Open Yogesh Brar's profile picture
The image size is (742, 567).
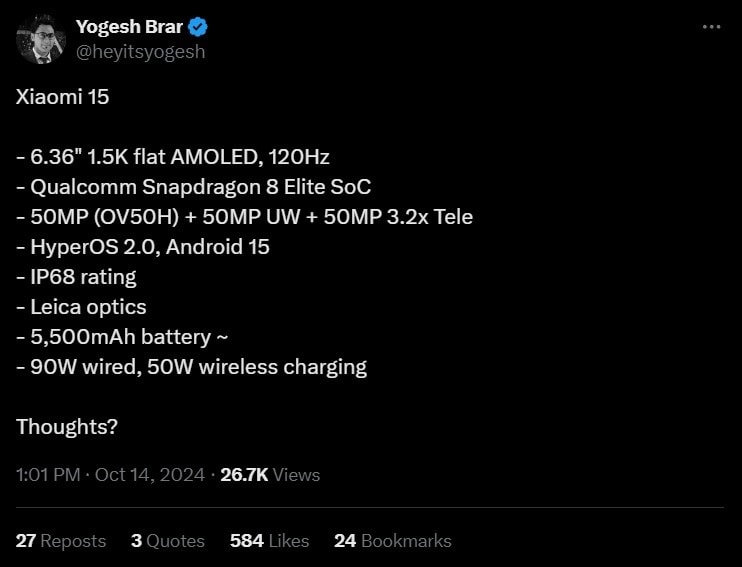click(x=40, y=39)
